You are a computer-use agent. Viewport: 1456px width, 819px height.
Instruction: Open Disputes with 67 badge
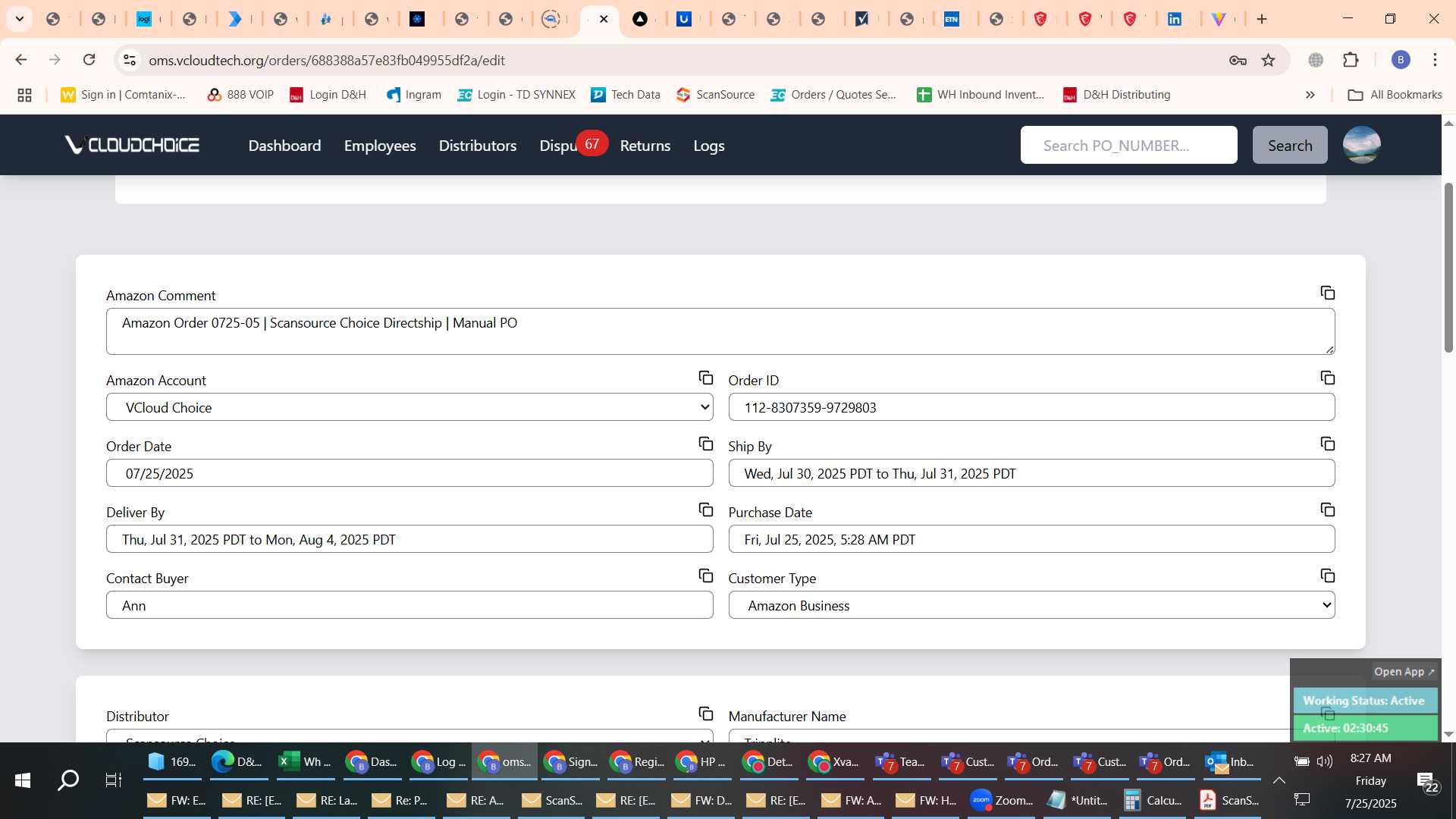point(573,145)
